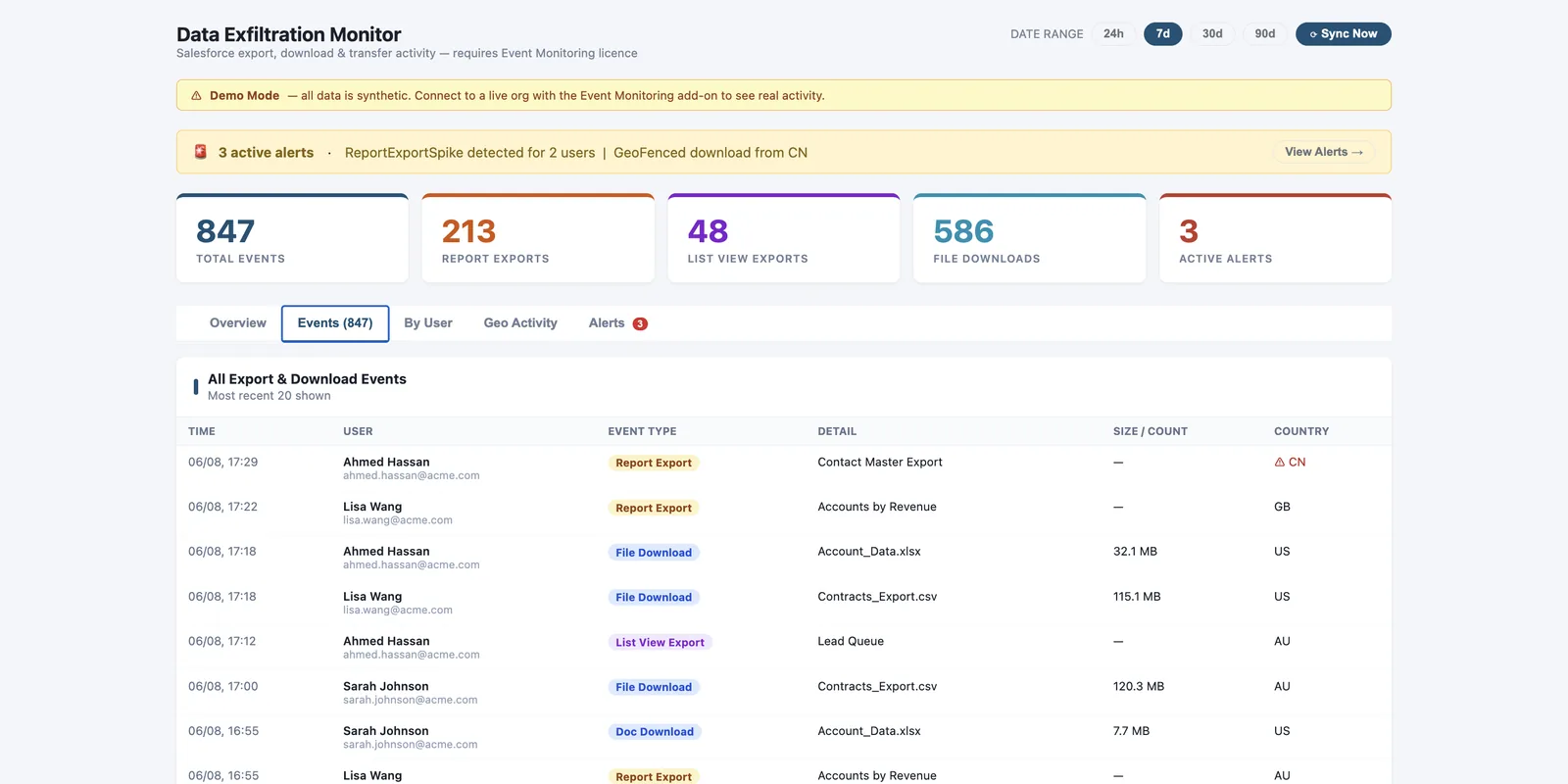The image size is (1568, 784).
Task: Click the 32.1 MB size value
Action: click(x=1135, y=552)
